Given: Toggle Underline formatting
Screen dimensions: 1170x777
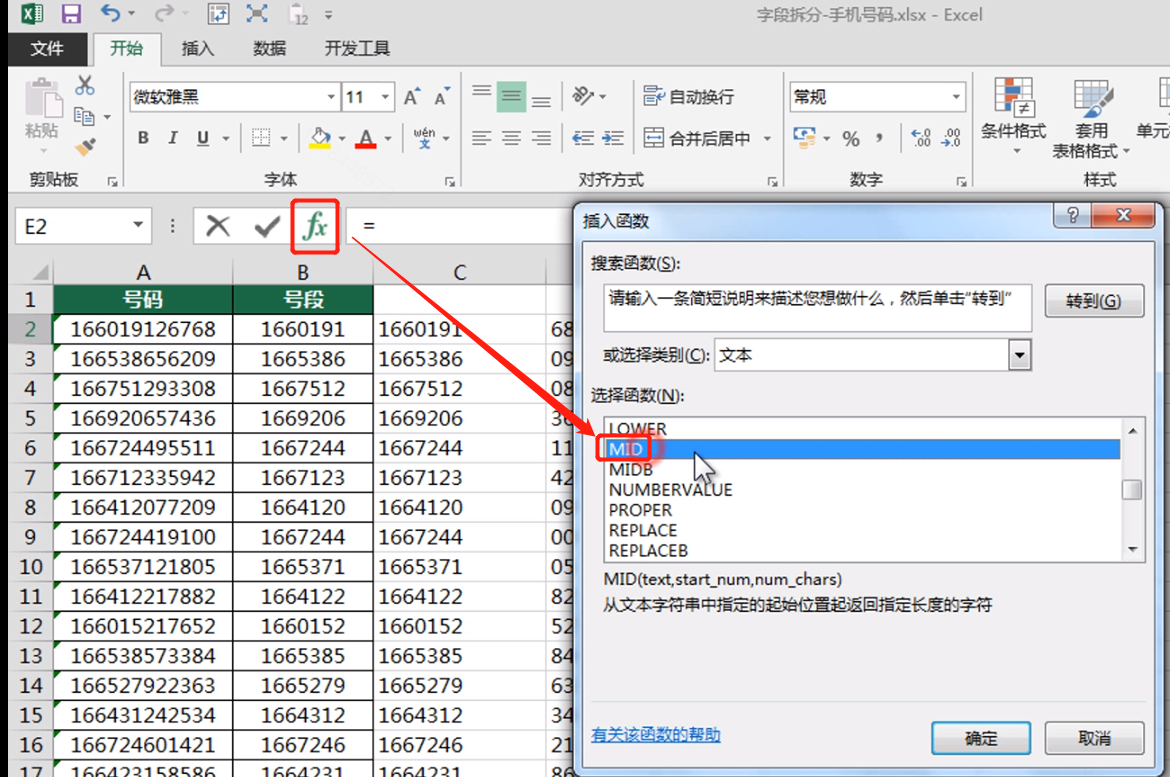Looking at the screenshot, I should pos(203,138).
